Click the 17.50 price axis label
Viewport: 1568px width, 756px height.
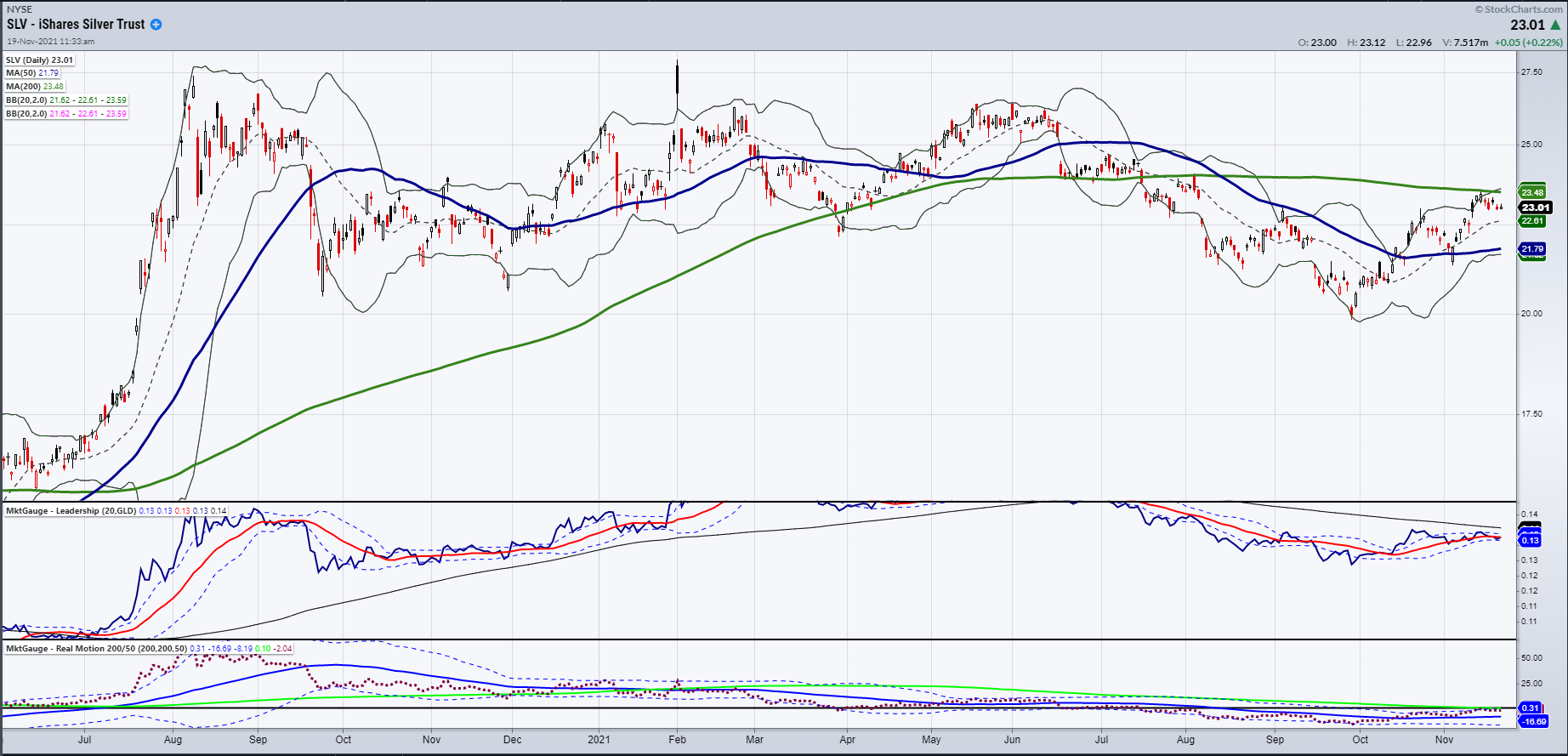click(x=1531, y=414)
